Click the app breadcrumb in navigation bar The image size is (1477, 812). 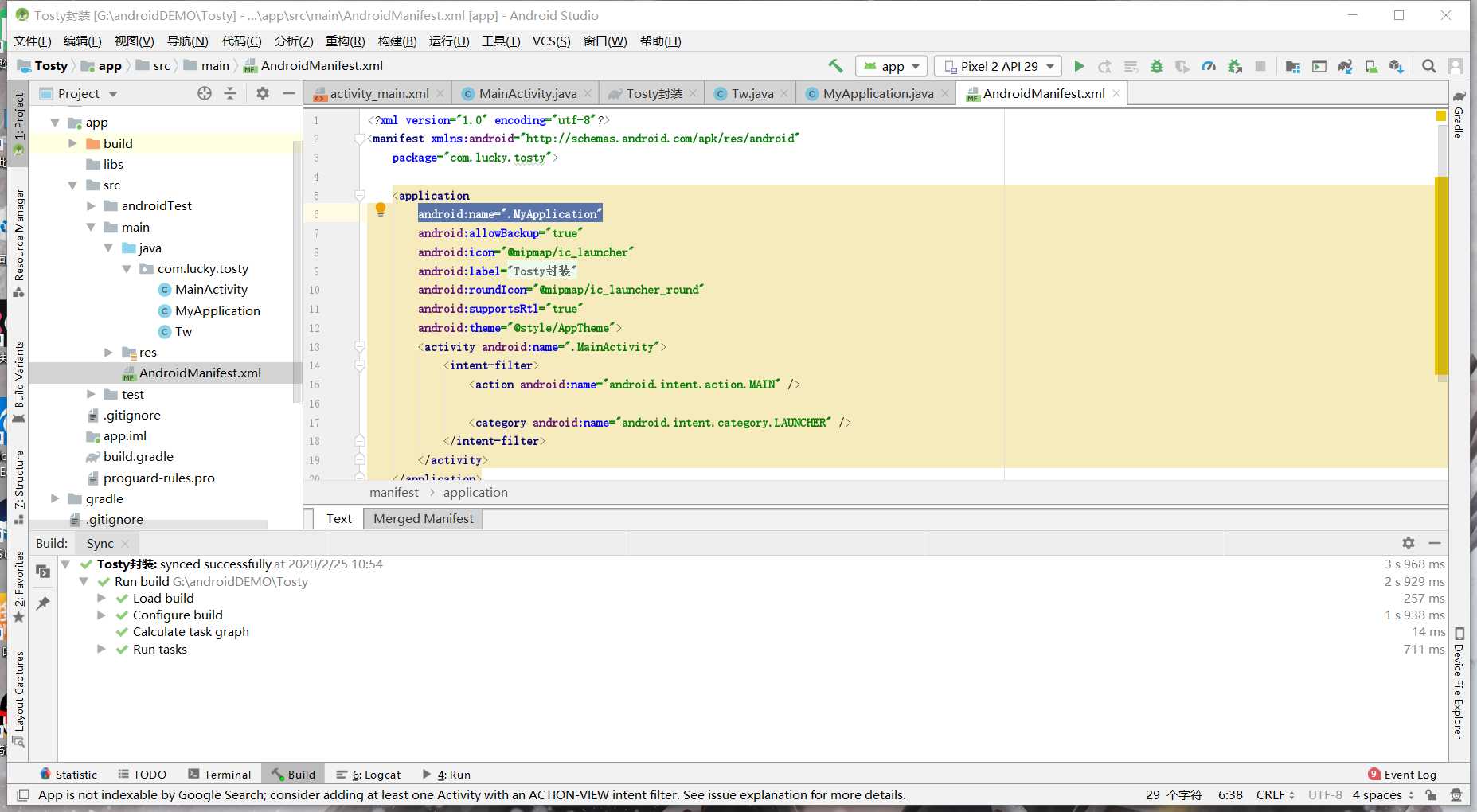click(102, 66)
